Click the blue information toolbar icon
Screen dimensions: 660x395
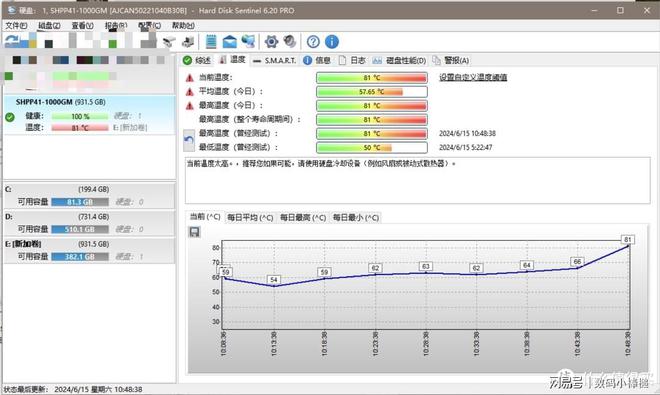332,41
